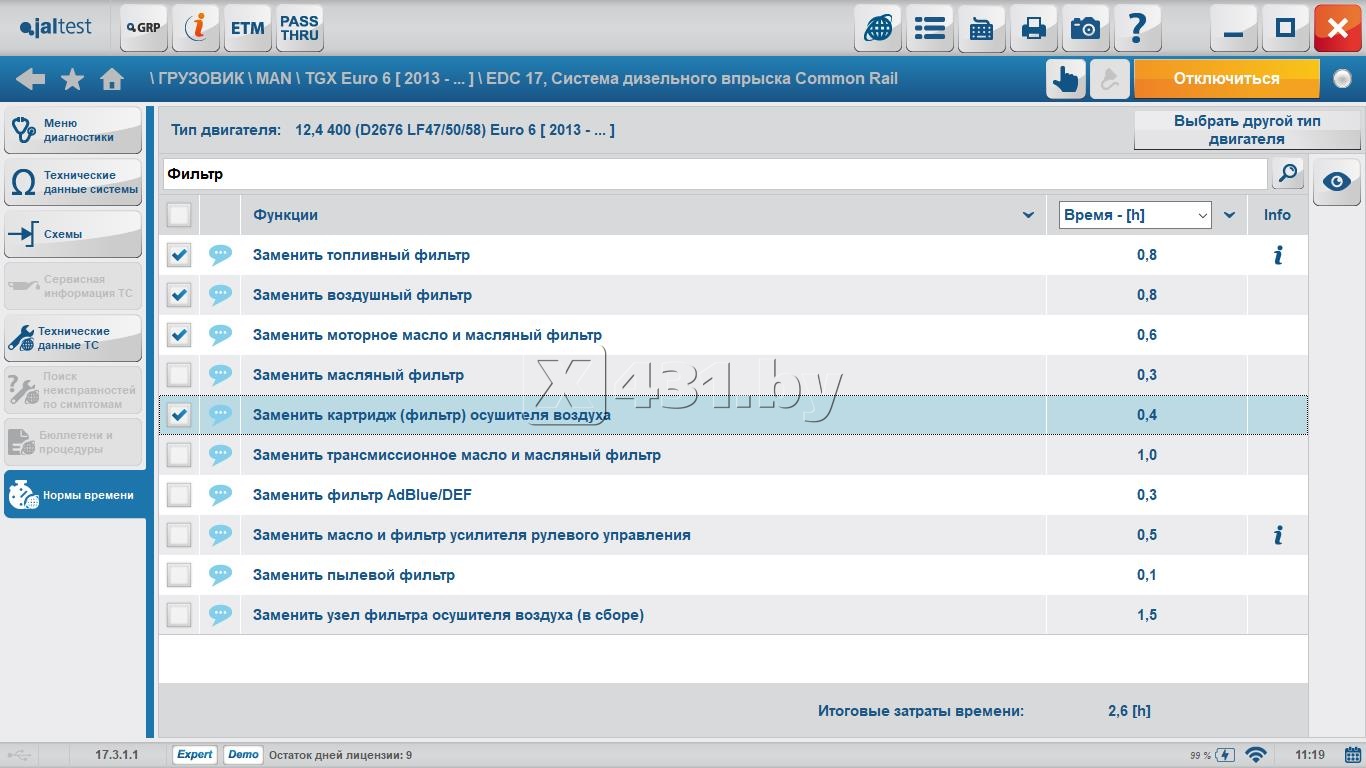Uncheck Заменить воздушный фильтр checkbox
The height and width of the screenshot is (768, 1366).
[x=179, y=295]
